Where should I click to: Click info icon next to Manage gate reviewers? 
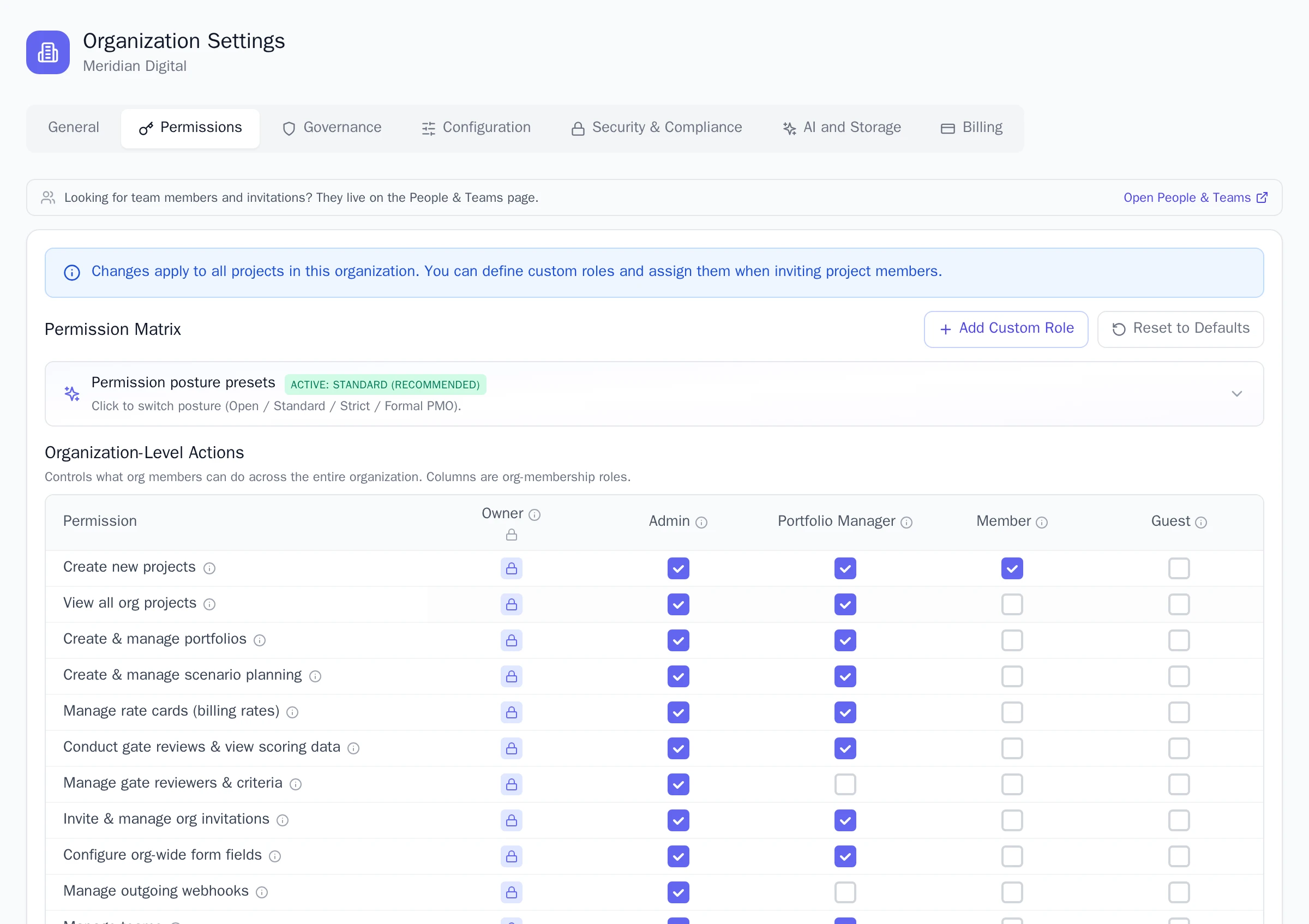295,784
